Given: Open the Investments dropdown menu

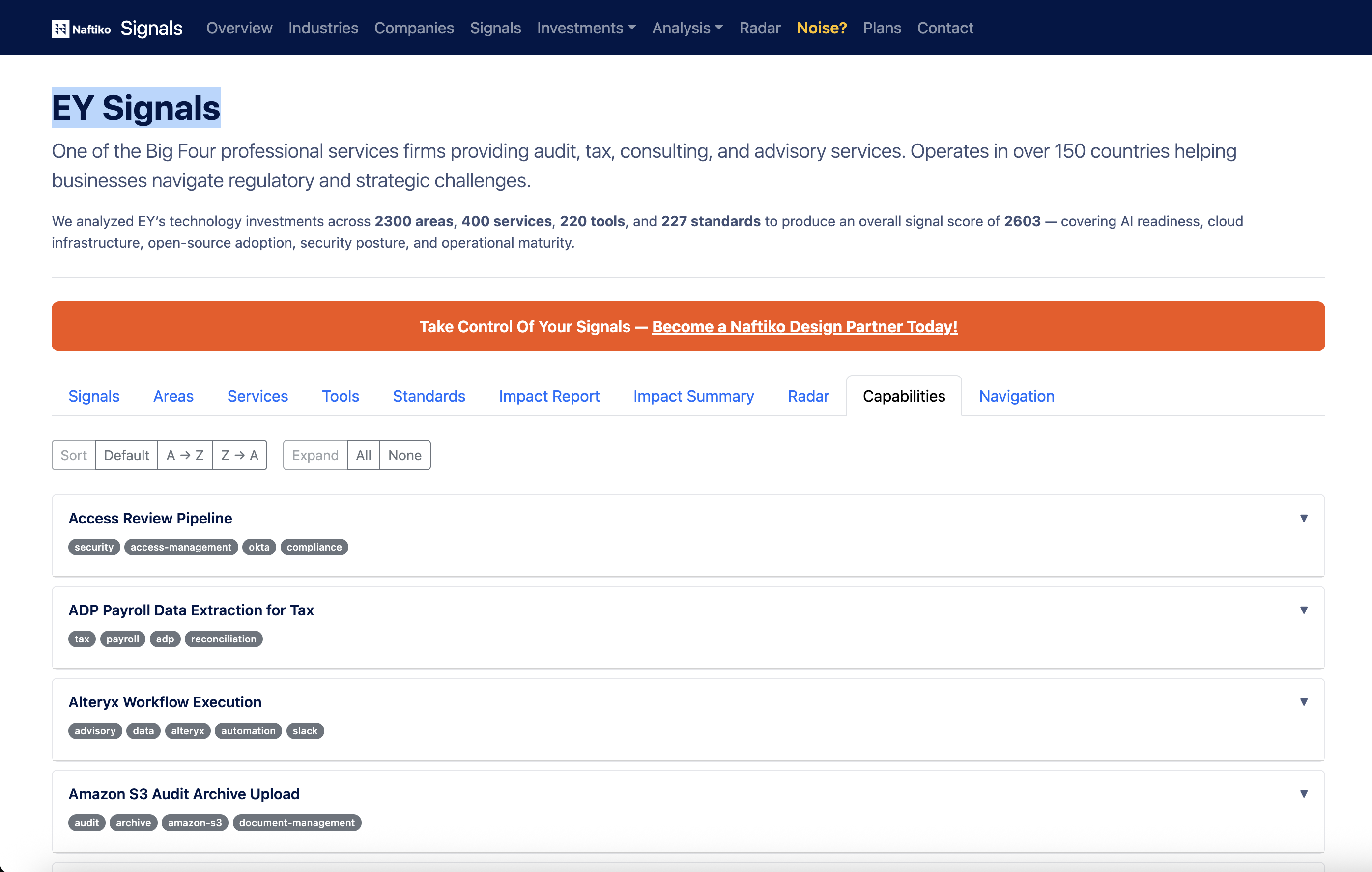Looking at the screenshot, I should coord(586,28).
